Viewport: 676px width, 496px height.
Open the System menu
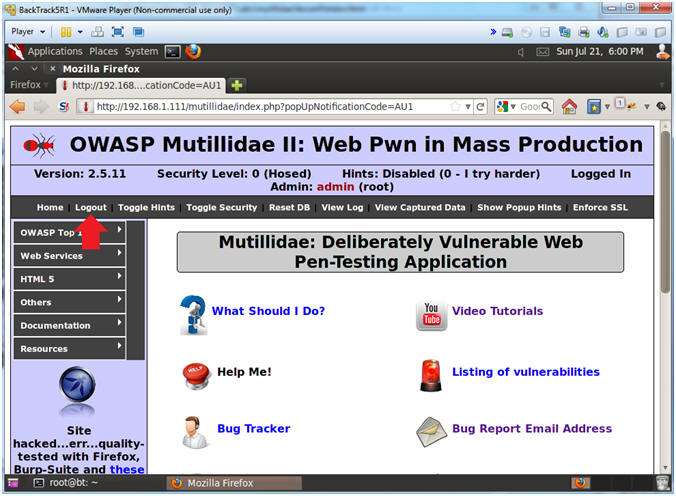point(141,51)
